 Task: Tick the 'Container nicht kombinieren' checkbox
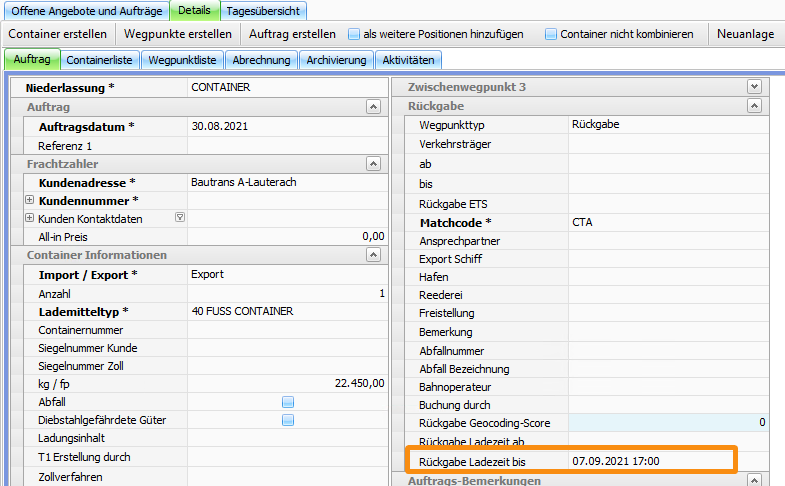[551, 34]
